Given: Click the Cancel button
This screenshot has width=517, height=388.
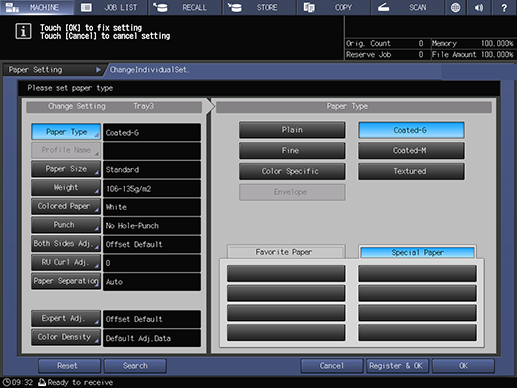Looking at the screenshot, I should pos(332,366).
